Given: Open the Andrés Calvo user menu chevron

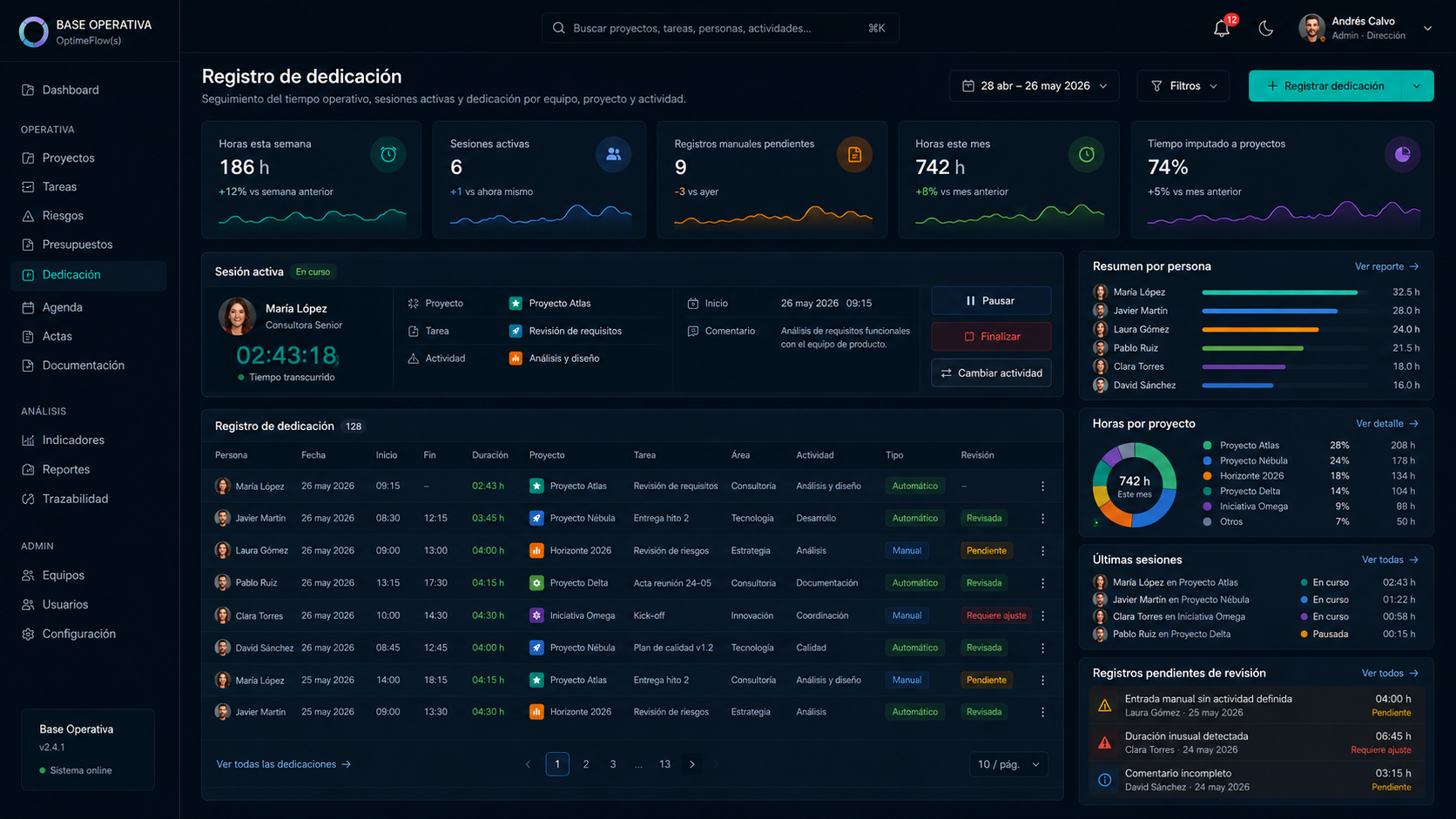Looking at the screenshot, I should 1427,28.
